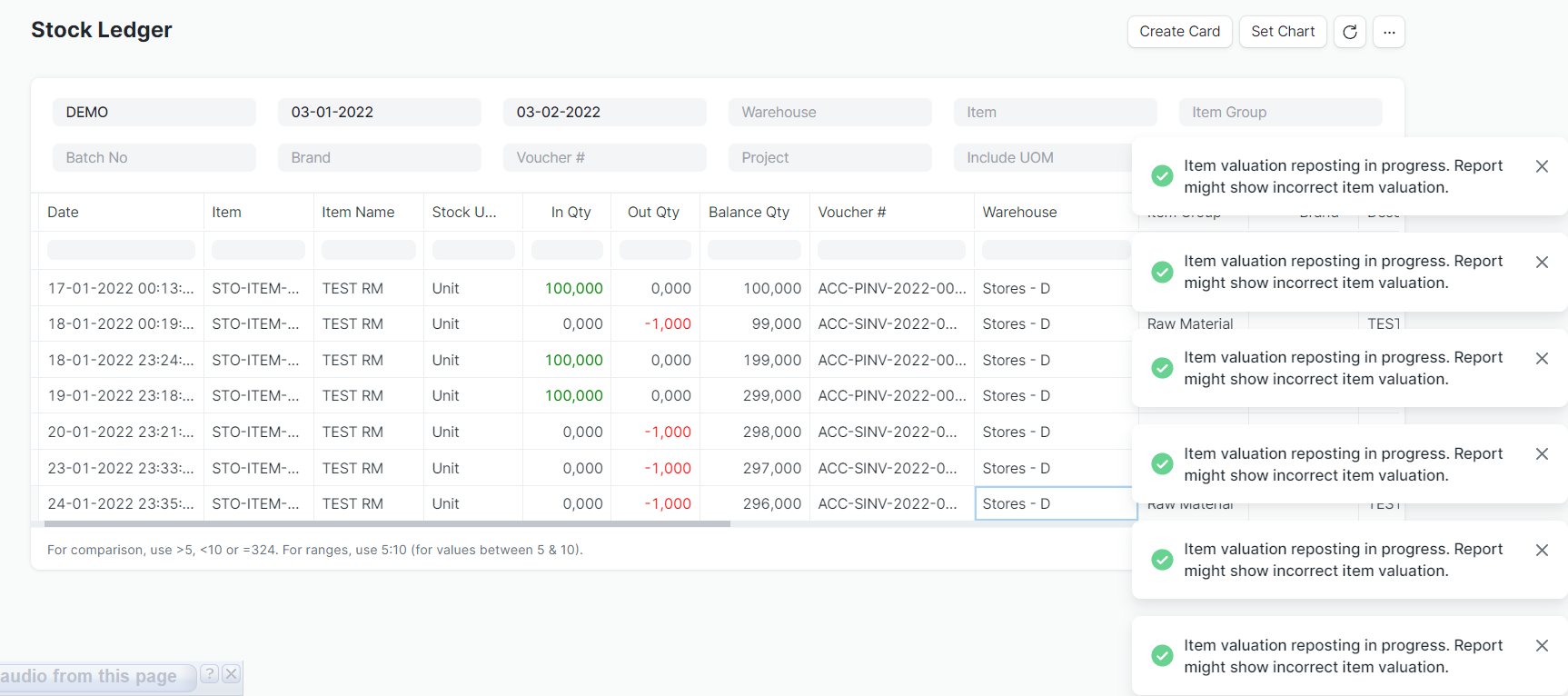Close the second valuation reposting notification
This screenshot has width=1568, height=696.
click(x=1541, y=262)
